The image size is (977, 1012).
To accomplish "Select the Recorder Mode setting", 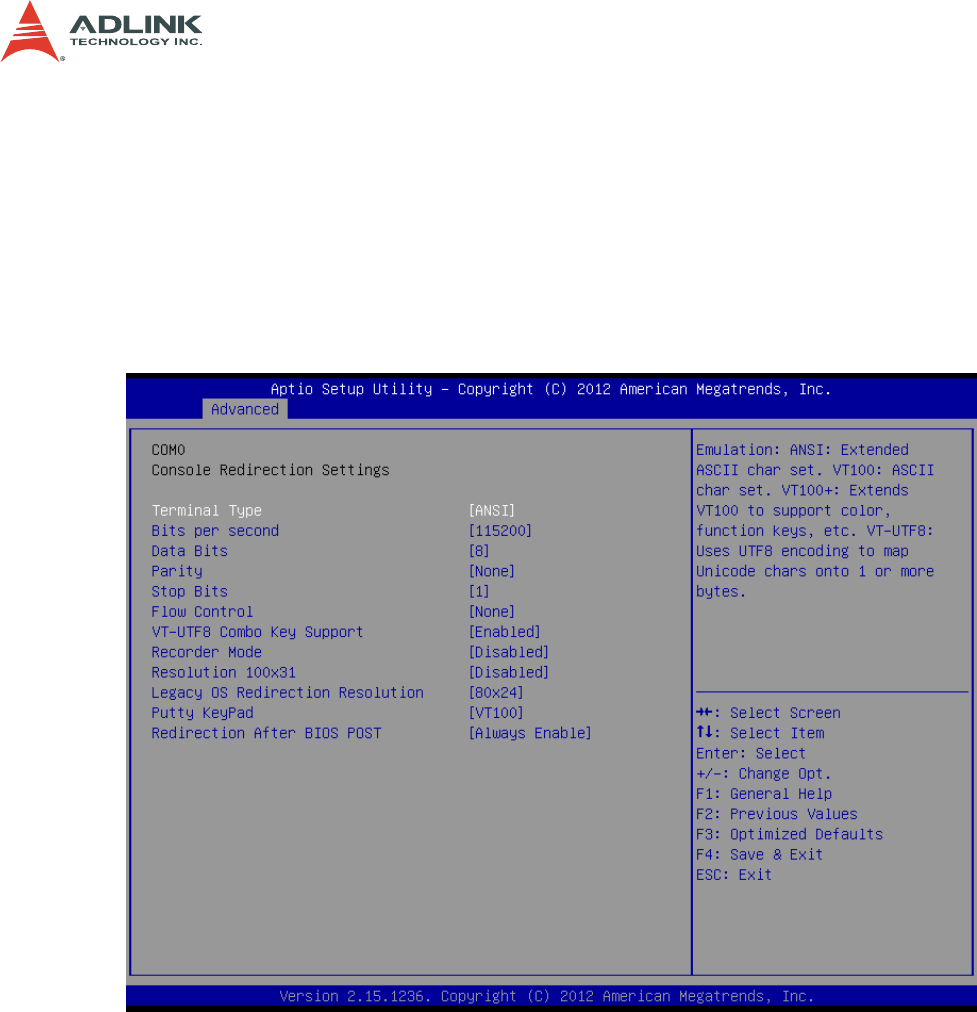I will point(206,652).
